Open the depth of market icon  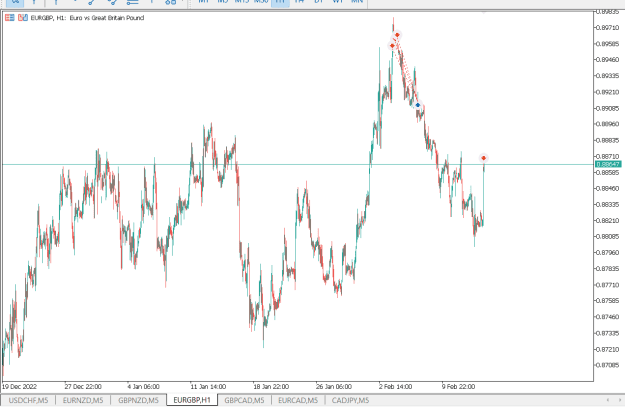23,18
